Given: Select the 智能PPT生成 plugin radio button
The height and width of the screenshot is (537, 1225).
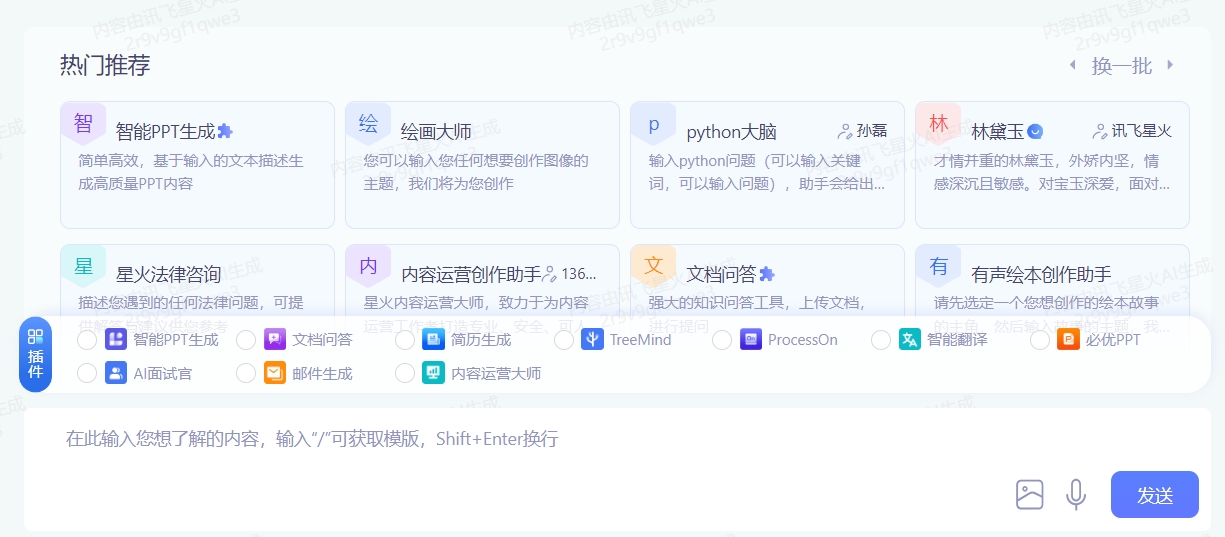Looking at the screenshot, I should click(87, 340).
